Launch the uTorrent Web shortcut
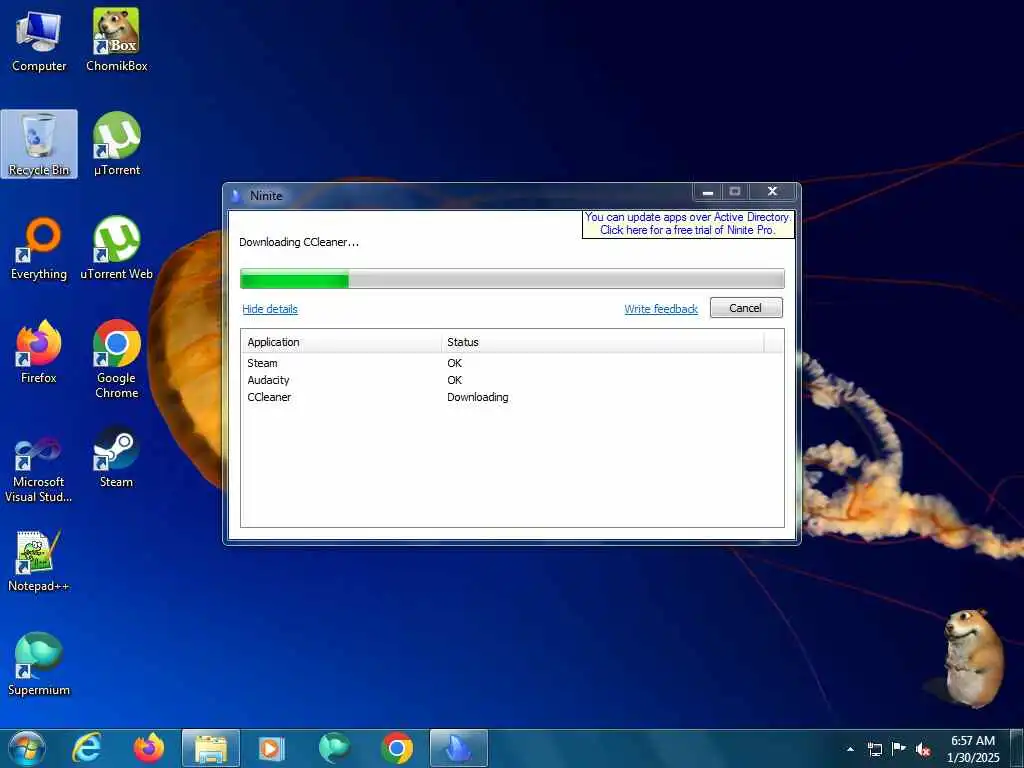Image resolution: width=1024 pixels, height=768 pixels. click(x=116, y=249)
